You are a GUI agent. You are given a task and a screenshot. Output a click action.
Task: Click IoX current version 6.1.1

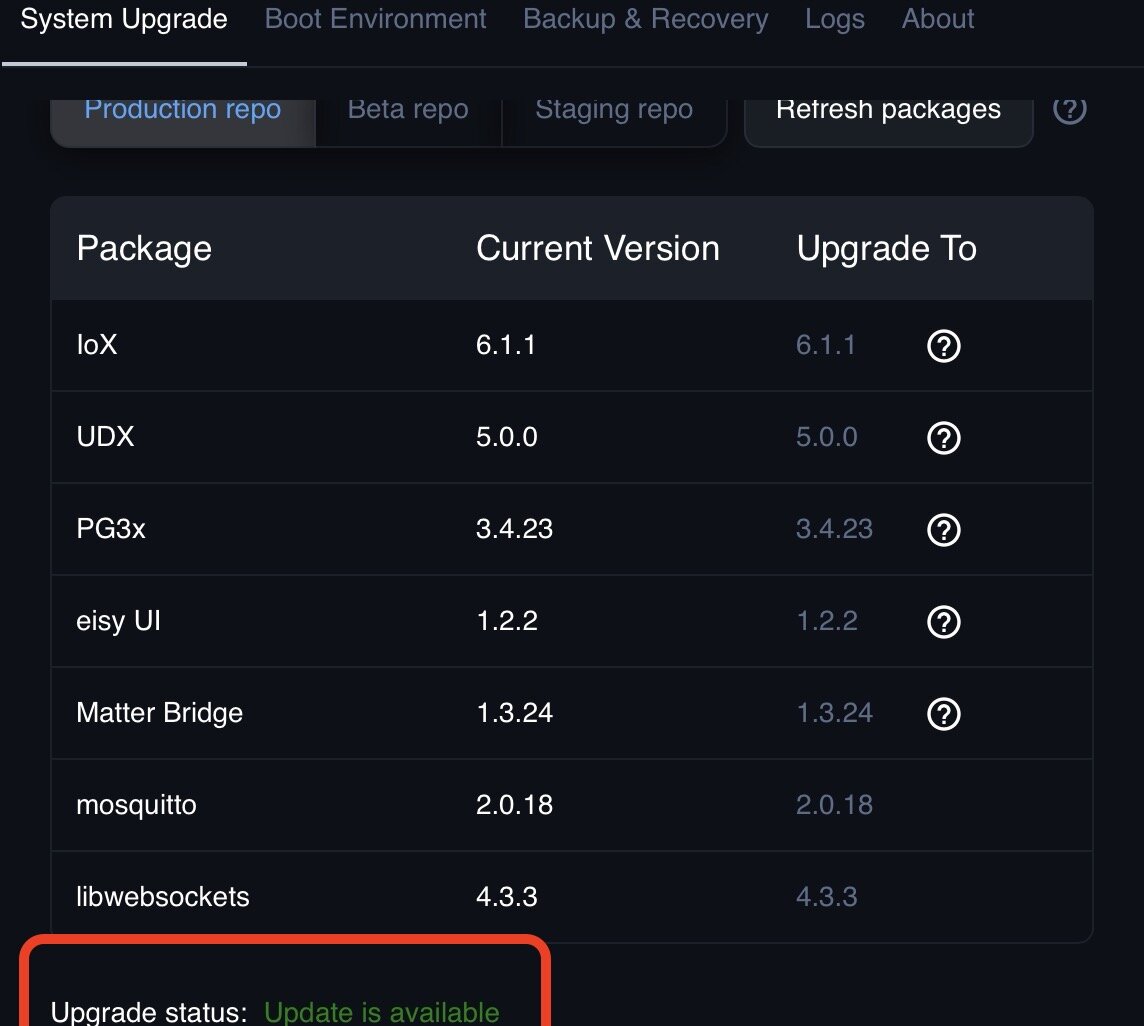click(x=506, y=344)
